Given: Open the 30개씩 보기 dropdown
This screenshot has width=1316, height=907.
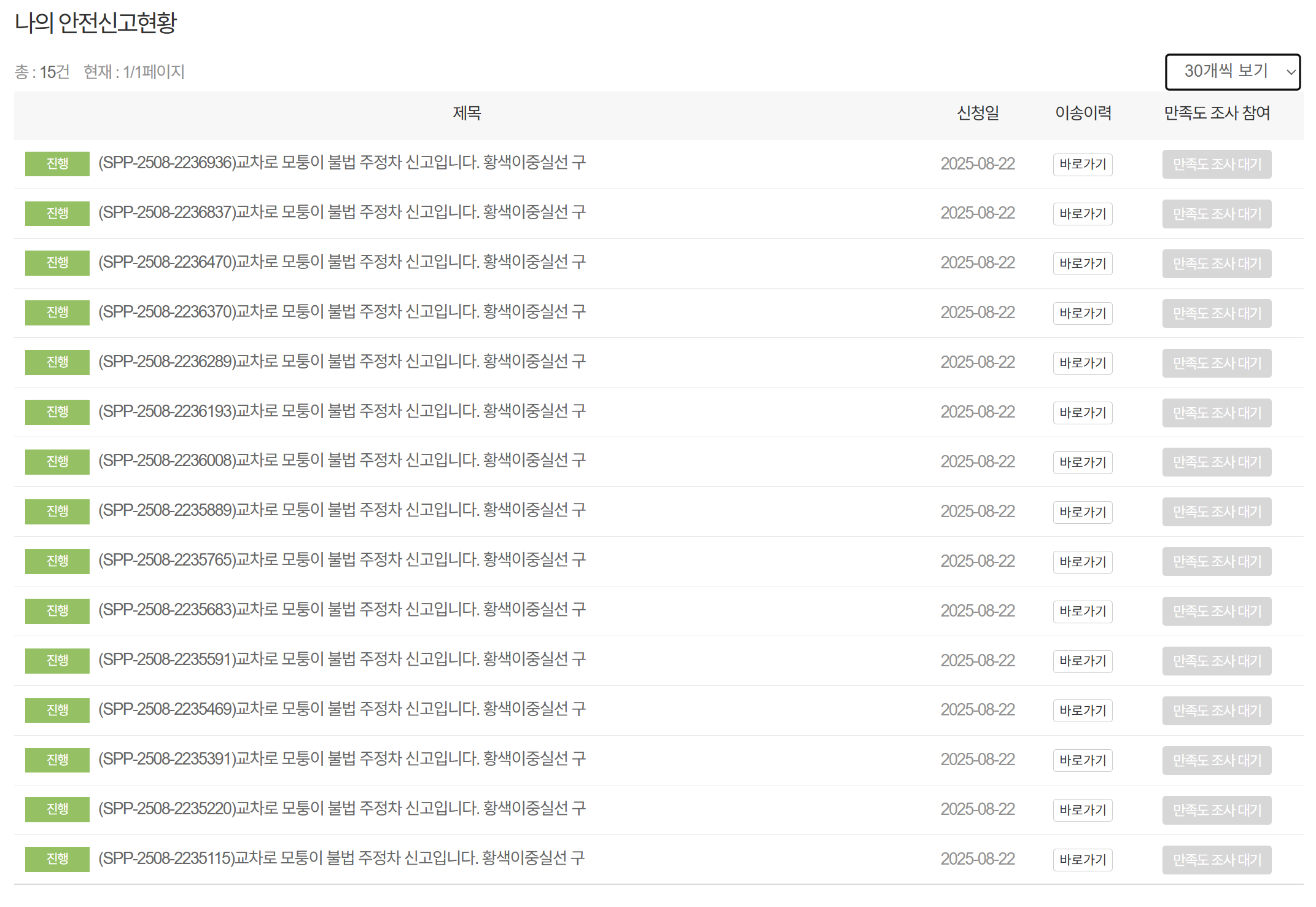Looking at the screenshot, I should (1232, 72).
